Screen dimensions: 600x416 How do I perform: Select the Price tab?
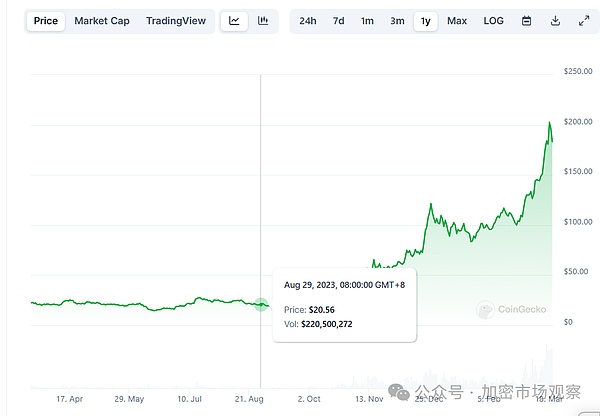46,21
